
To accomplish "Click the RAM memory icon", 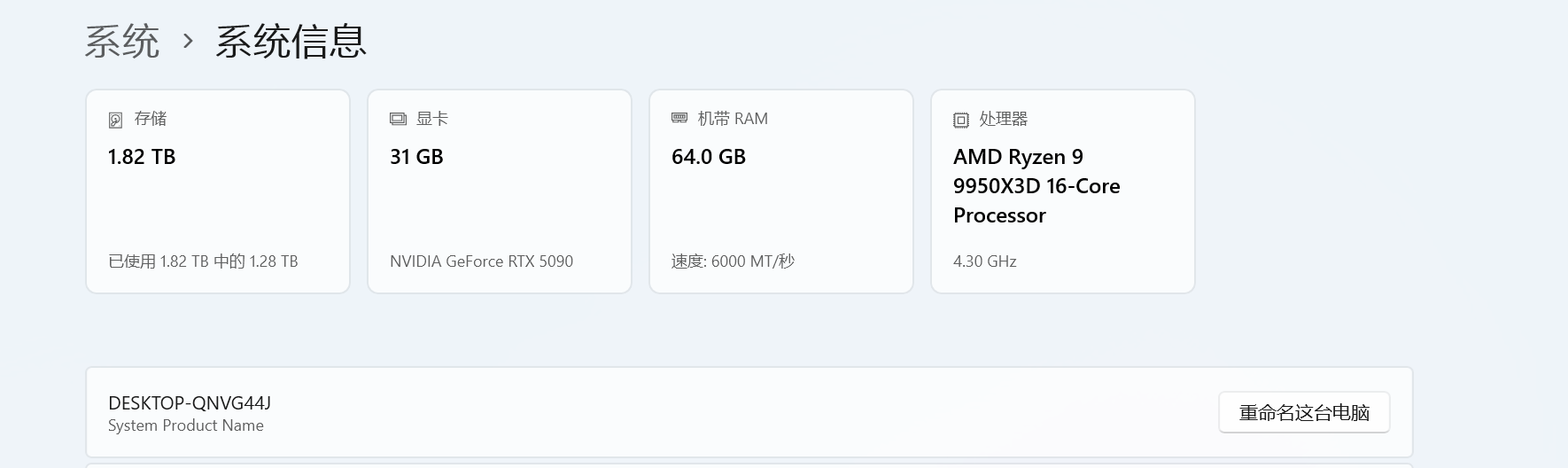I will coord(679,118).
